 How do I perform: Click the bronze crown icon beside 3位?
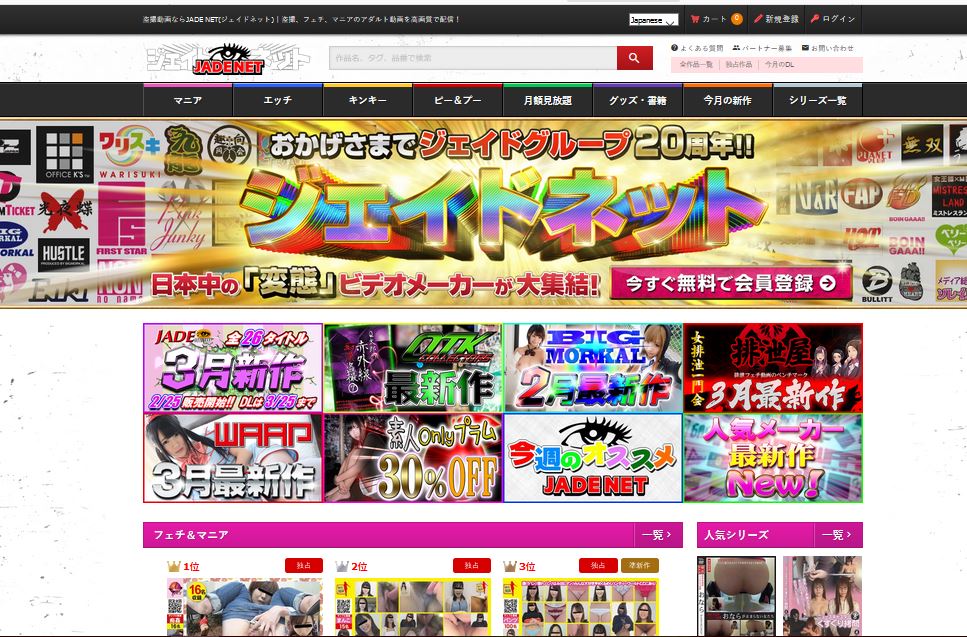click(509, 566)
